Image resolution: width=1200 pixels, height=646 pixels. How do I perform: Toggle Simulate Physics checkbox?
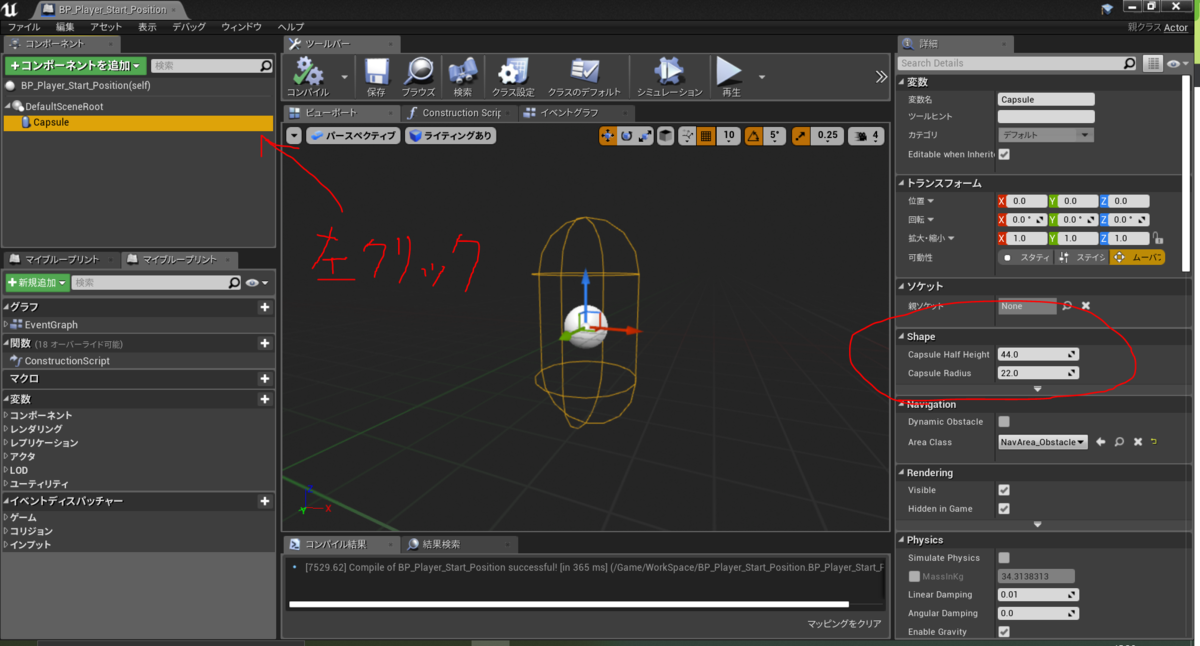tap(1004, 558)
